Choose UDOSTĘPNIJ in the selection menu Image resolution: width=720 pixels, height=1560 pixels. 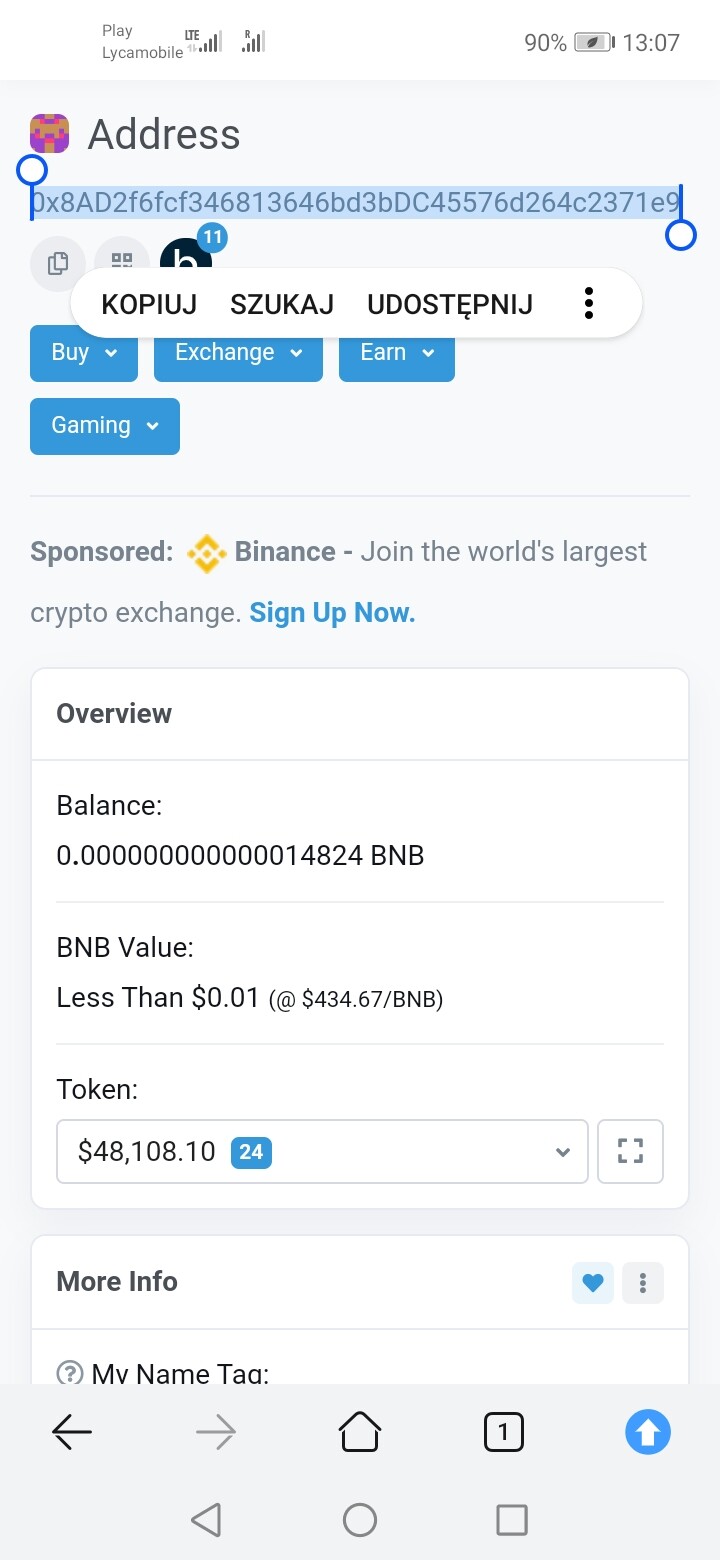[x=450, y=304]
